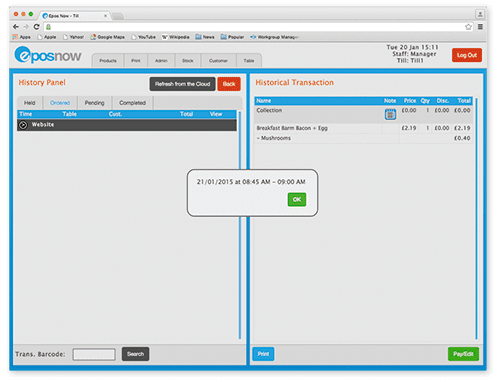Viewport: 500px width, 382px height.
Task: Click Refresh from the Cloud
Action: (182, 84)
